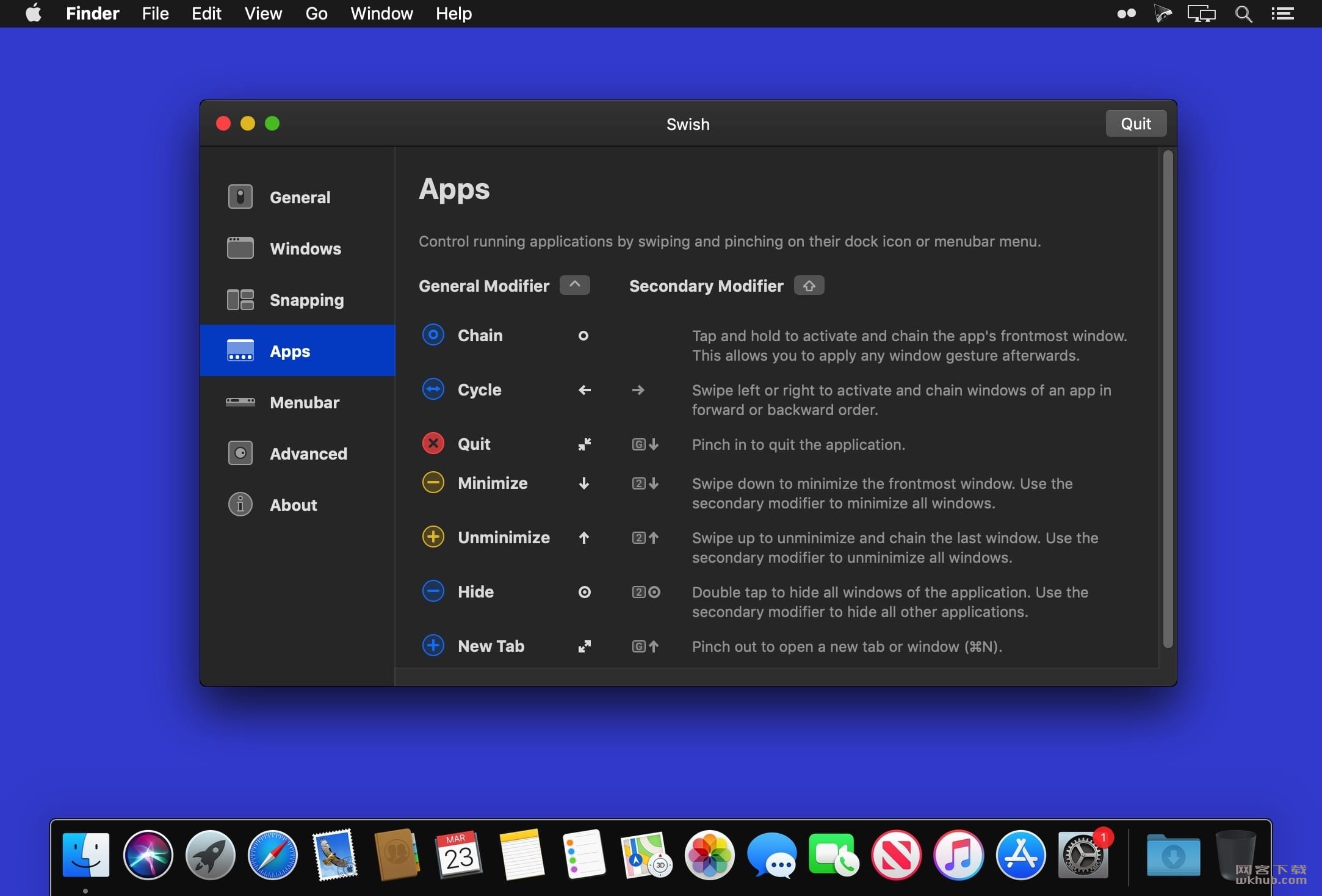Screen dimensions: 1322x896
Task: Click the Hide secondary modifier tap symbol
Action: click(646, 592)
